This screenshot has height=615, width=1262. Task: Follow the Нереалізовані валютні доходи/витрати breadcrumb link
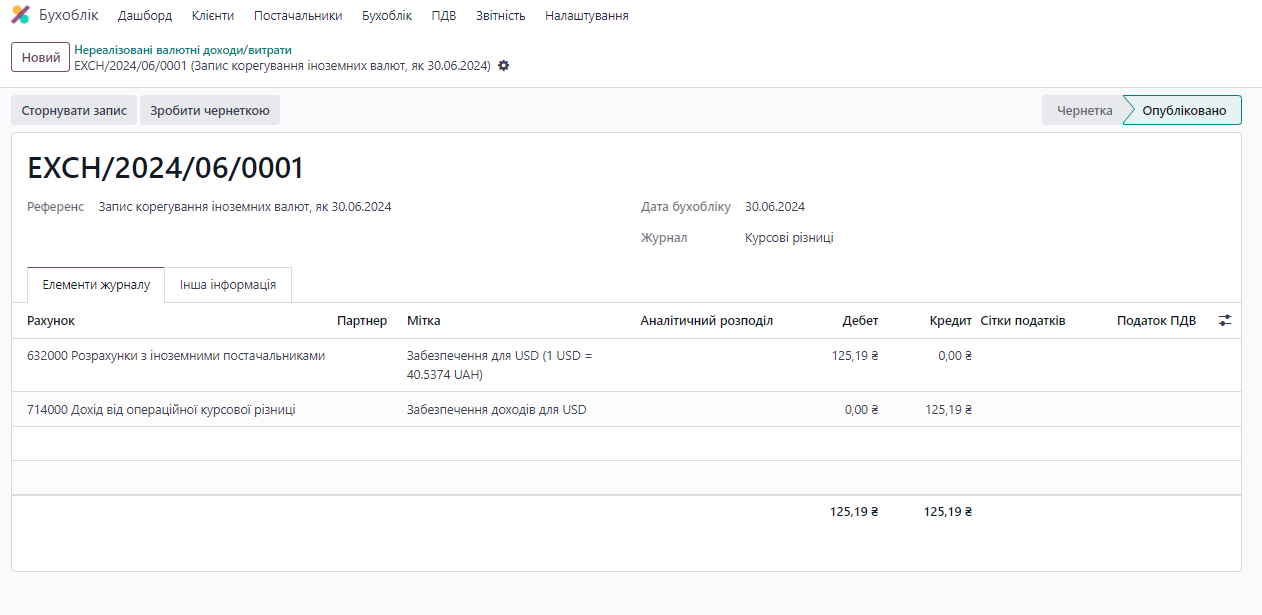(x=183, y=50)
